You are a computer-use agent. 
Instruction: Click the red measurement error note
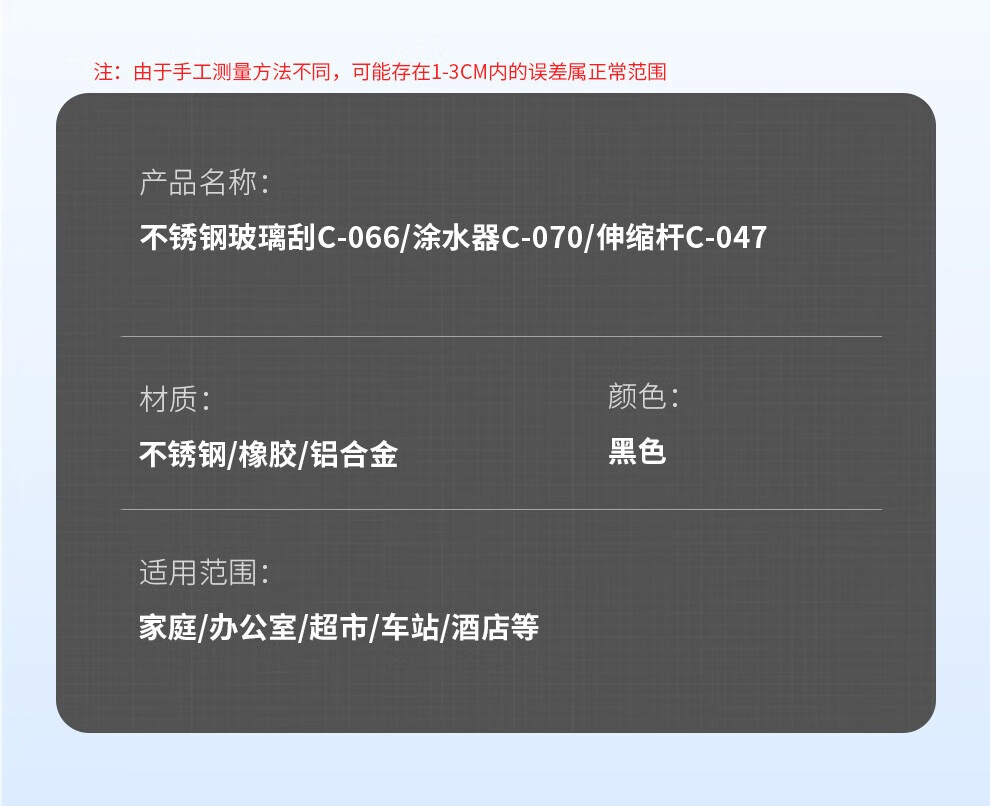[379, 72]
